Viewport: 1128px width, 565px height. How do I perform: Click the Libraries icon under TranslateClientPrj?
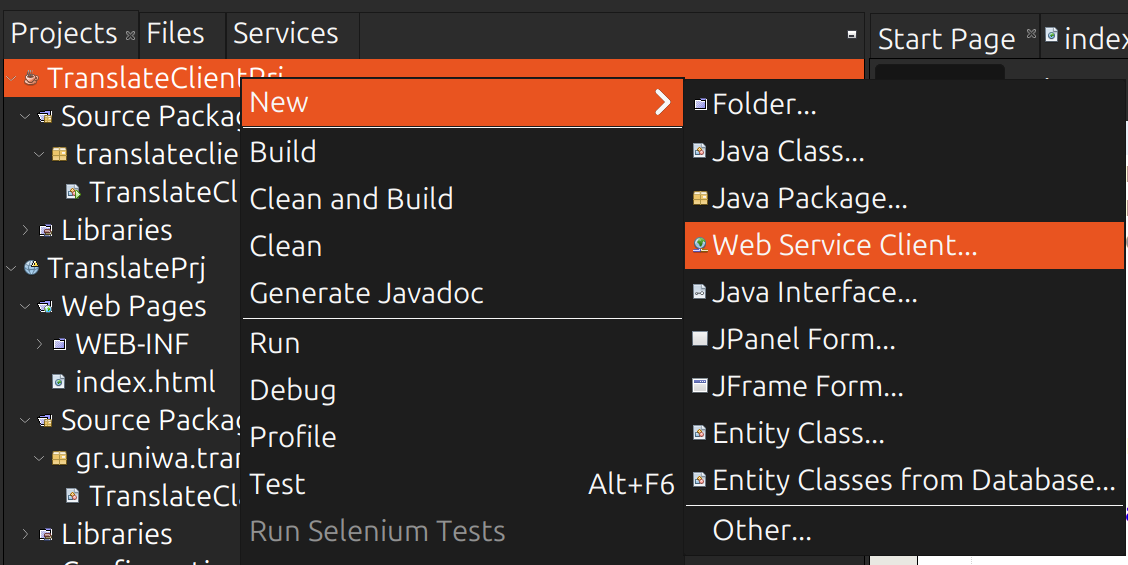click(45, 230)
